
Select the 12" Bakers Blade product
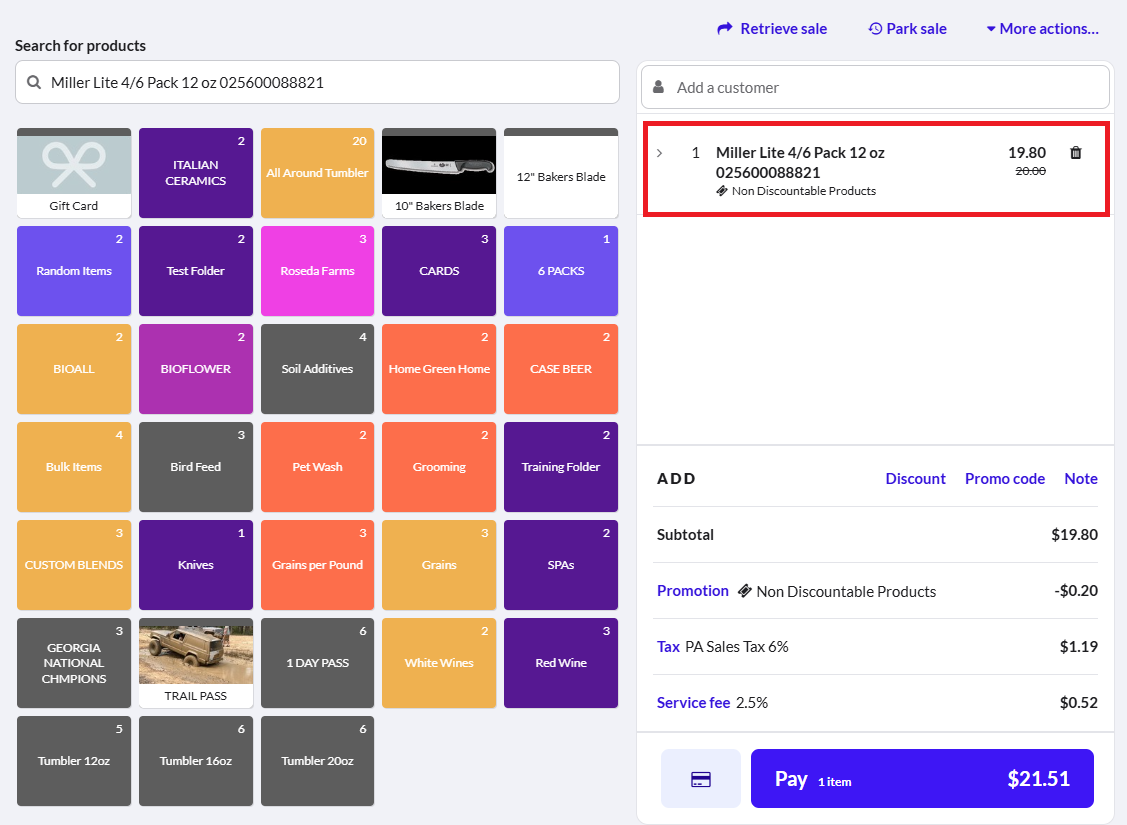point(561,173)
